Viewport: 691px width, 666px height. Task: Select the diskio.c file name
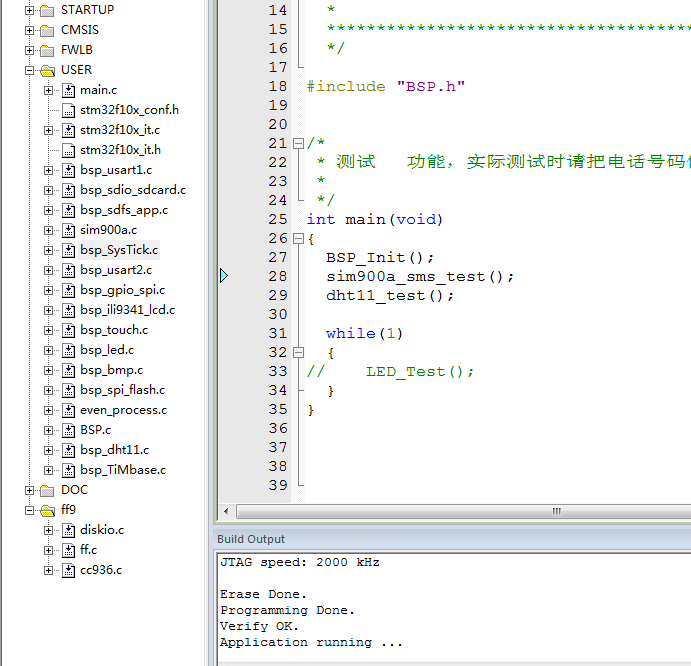102,530
